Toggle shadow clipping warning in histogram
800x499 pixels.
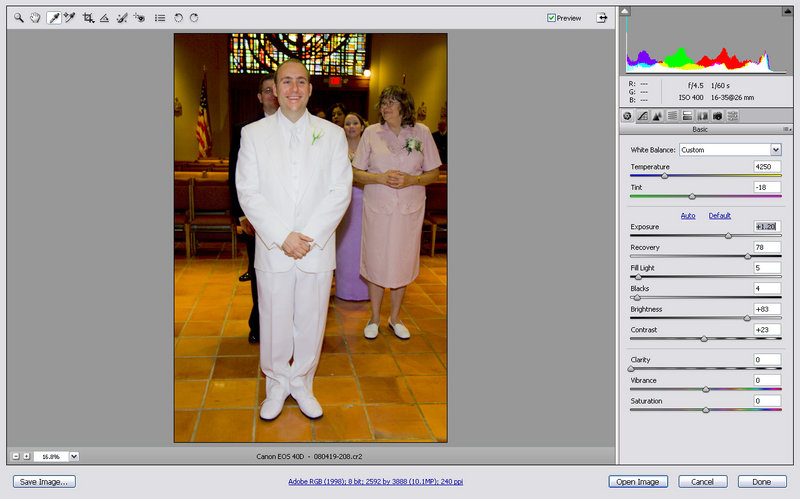[625, 11]
